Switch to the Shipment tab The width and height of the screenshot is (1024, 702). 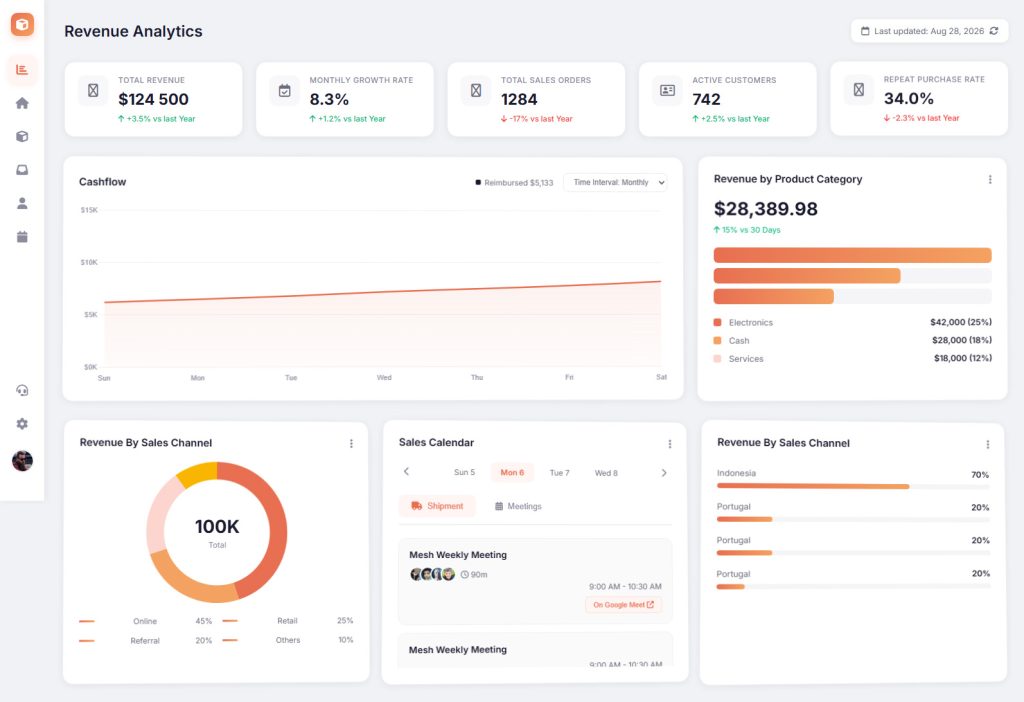pos(437,506)
